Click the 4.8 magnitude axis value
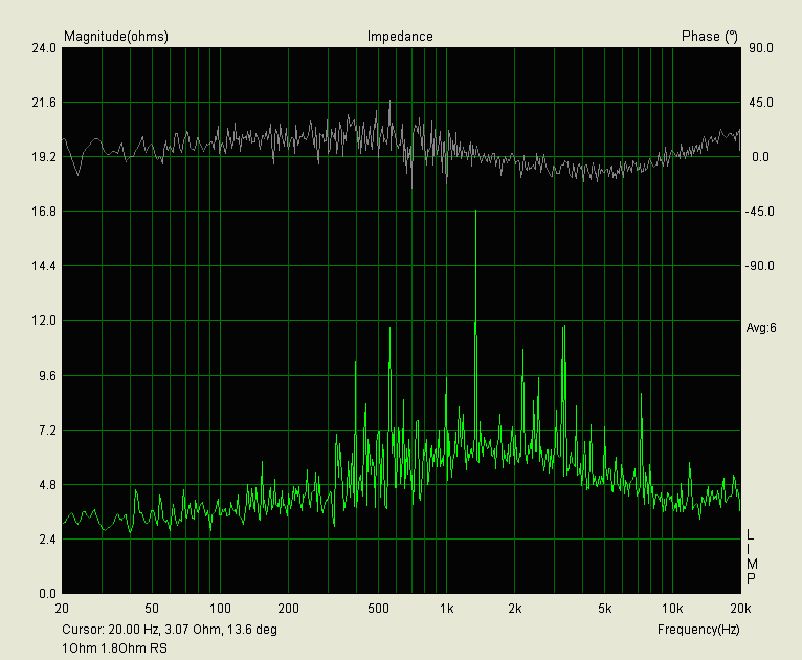Image resolution: width=802 pixels, height=660 pixels. [x=47, y=485]
